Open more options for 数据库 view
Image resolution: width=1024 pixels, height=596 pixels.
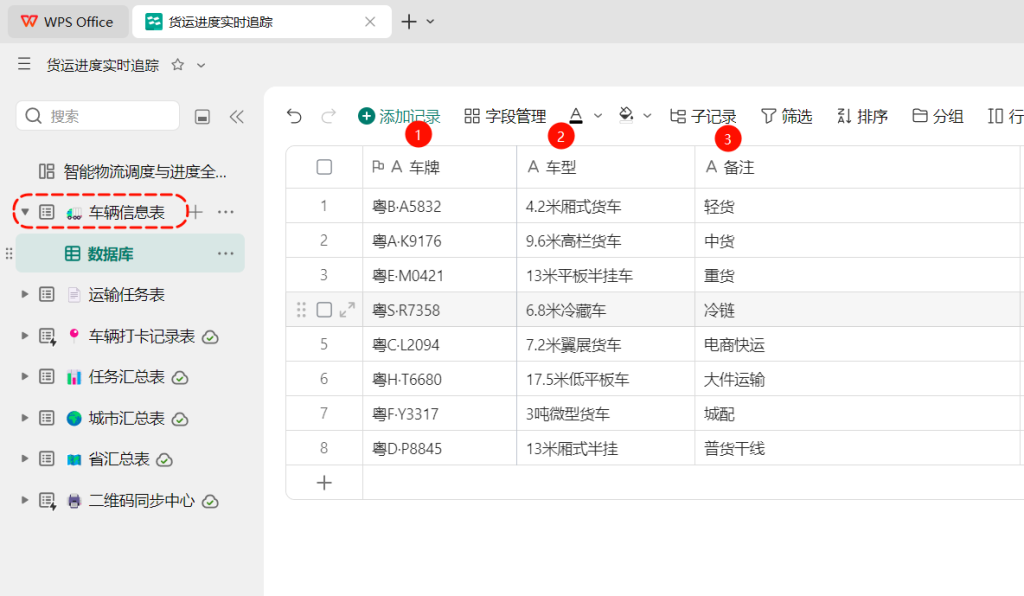[225, 253]
